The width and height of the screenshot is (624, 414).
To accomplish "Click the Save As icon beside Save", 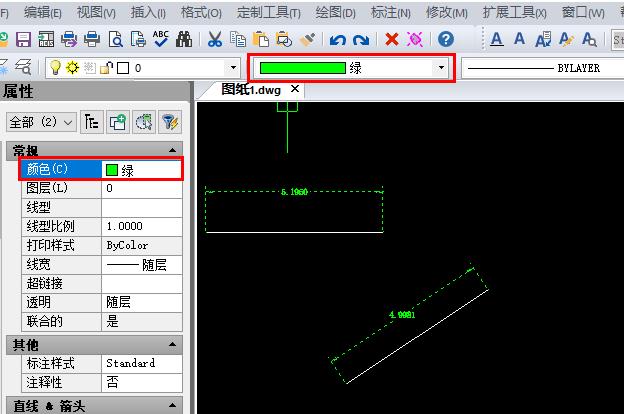I will coord(46,39).
